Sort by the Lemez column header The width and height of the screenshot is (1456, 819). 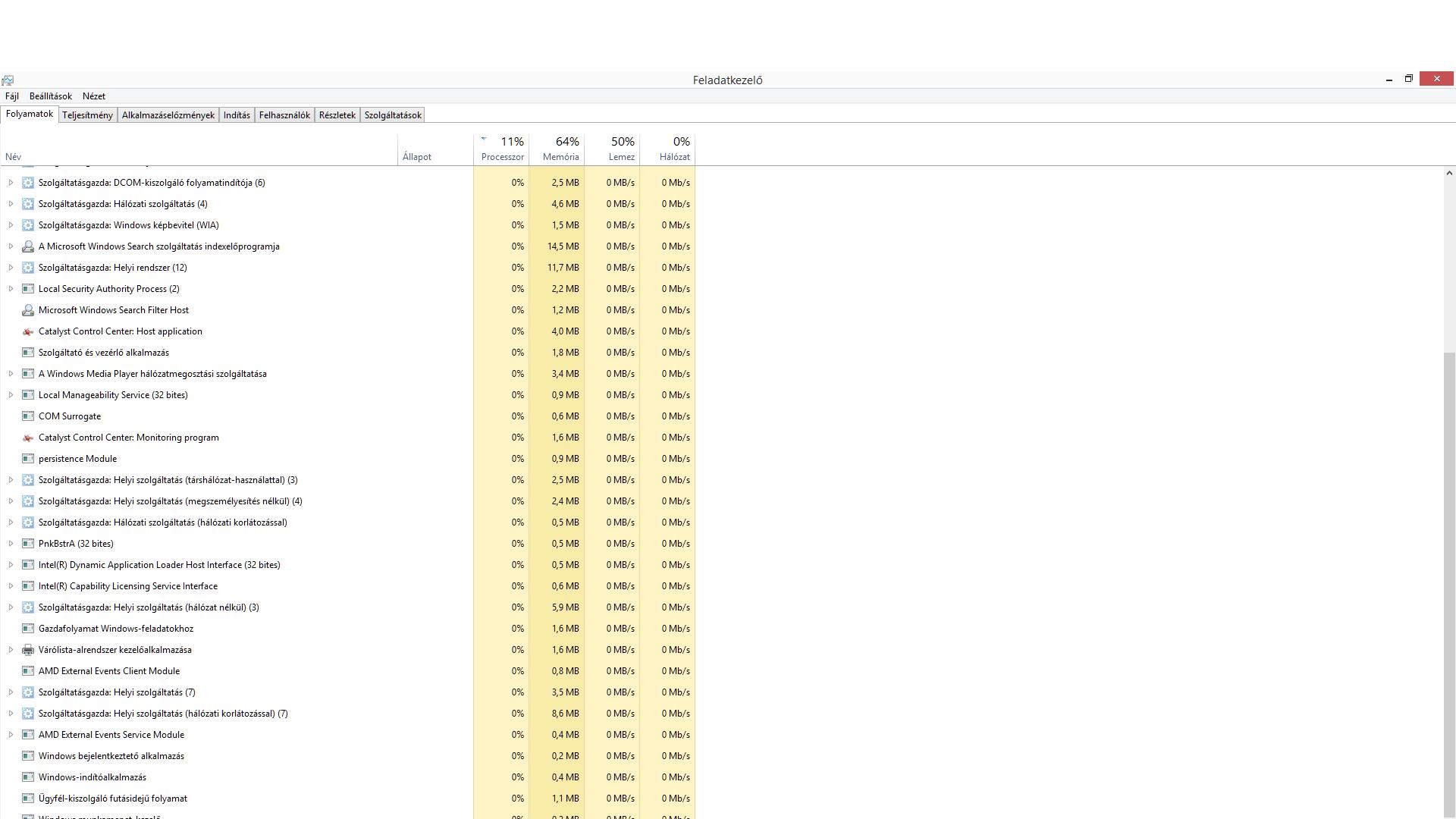[612, 149]
